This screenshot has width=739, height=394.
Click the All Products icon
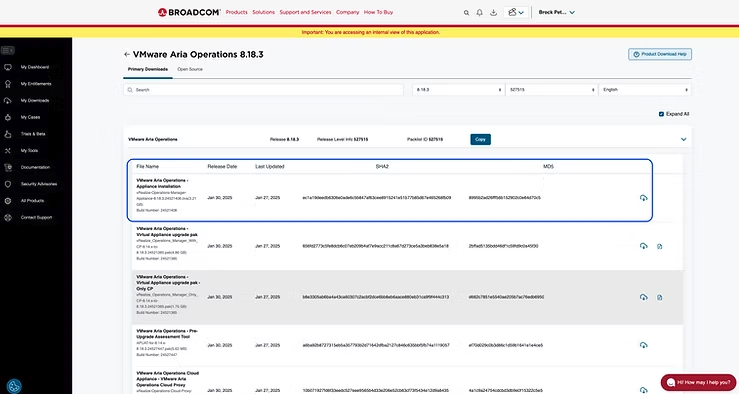(x=8, y=201)
